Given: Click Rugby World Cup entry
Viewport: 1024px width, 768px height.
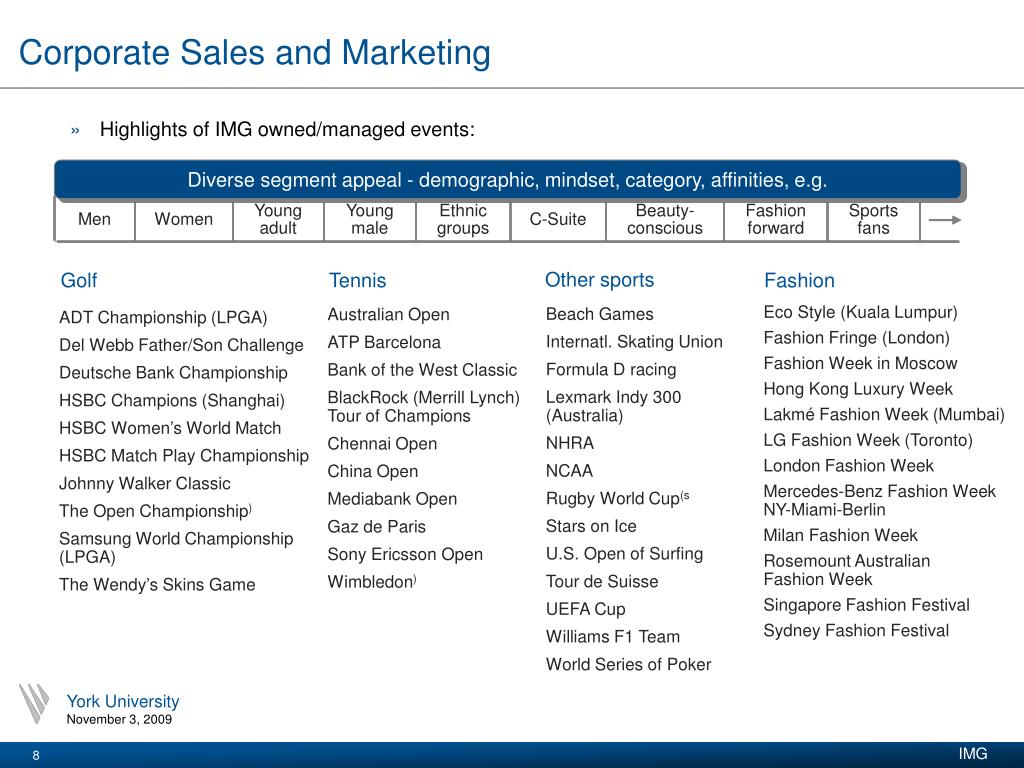Looking at the screenshot, I should pyautogui.click(x=617, y=499).
